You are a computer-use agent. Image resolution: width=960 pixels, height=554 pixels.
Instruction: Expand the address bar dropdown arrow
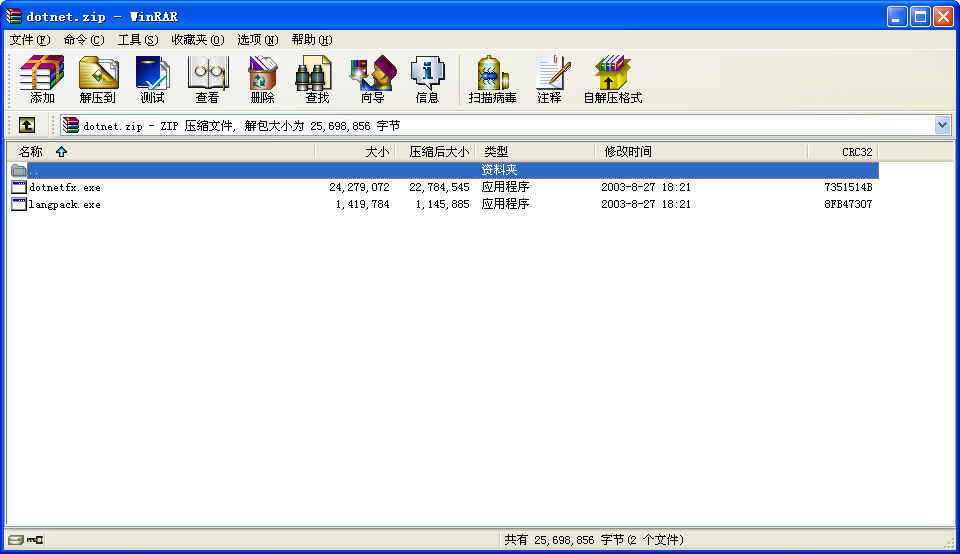pos(942,125)
